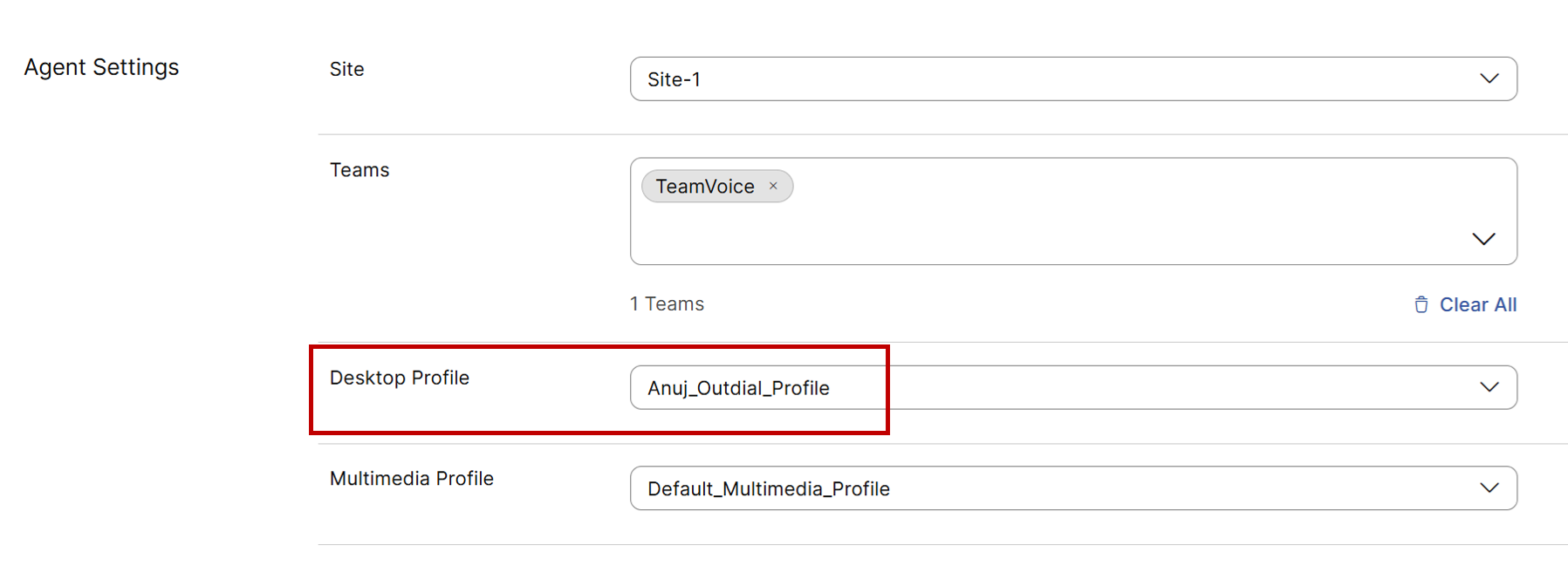Click the Anuj_Outdial_Profile value text
Viewport: 1568px width, 566px height.
pos(738,388)
